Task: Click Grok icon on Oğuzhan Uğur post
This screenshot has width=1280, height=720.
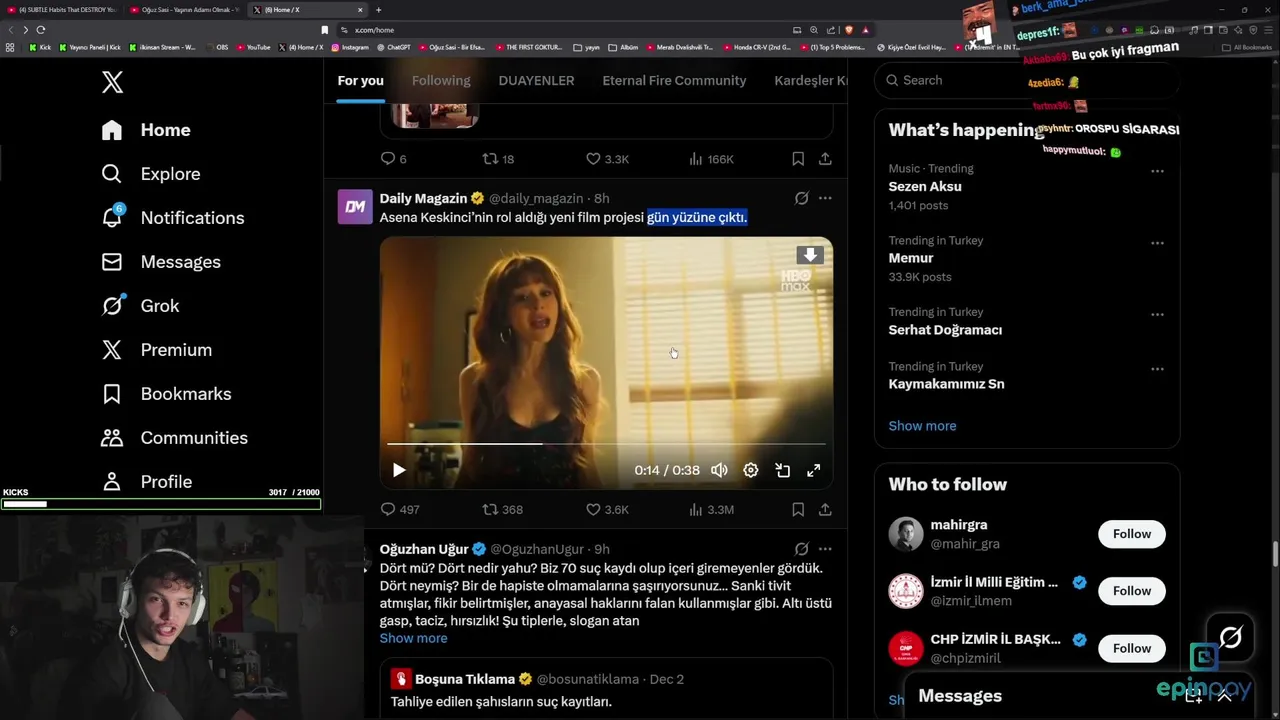Action: [x=801, y=549]
